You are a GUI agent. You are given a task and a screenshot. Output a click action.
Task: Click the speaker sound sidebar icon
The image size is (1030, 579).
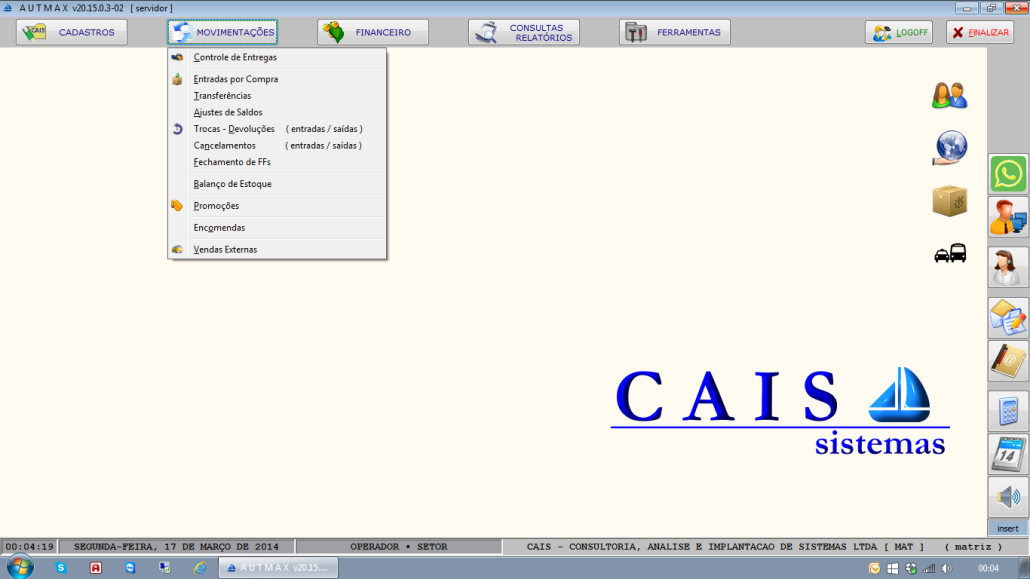1008,497
